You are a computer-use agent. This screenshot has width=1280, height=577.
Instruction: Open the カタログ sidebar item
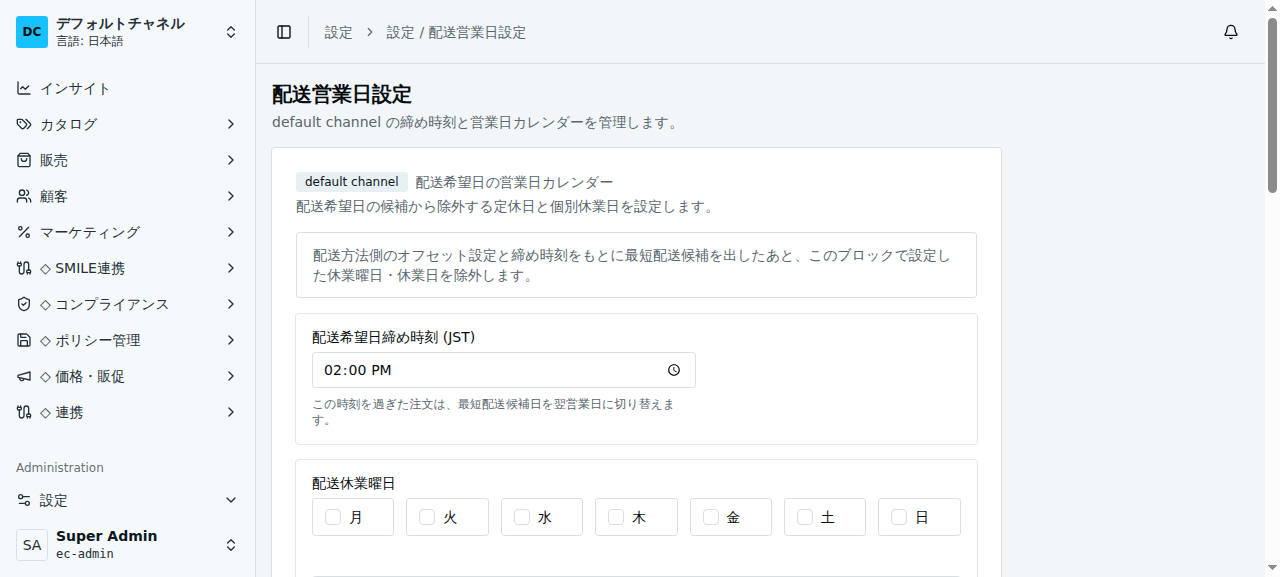tap(128, 124)
